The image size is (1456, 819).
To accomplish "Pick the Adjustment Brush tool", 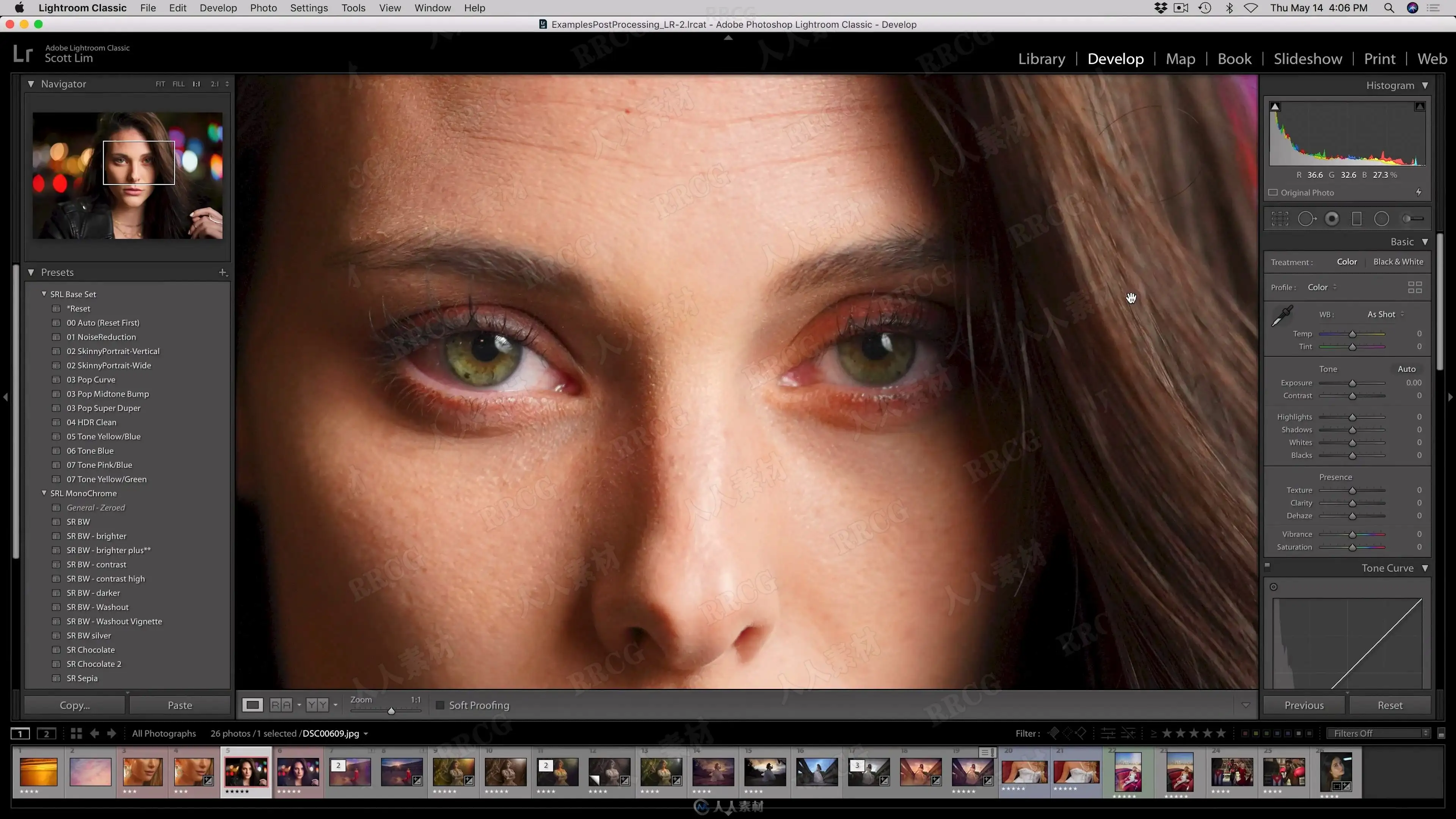I will coord(1412,219).
